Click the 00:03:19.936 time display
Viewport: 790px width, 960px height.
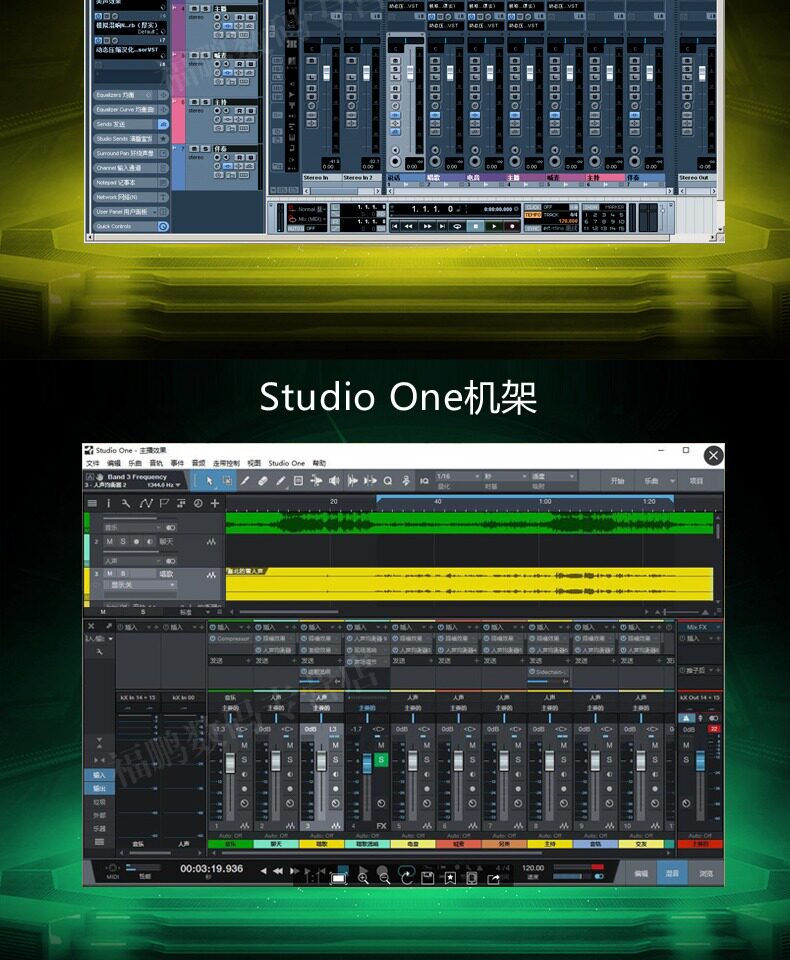coord(211,869)
